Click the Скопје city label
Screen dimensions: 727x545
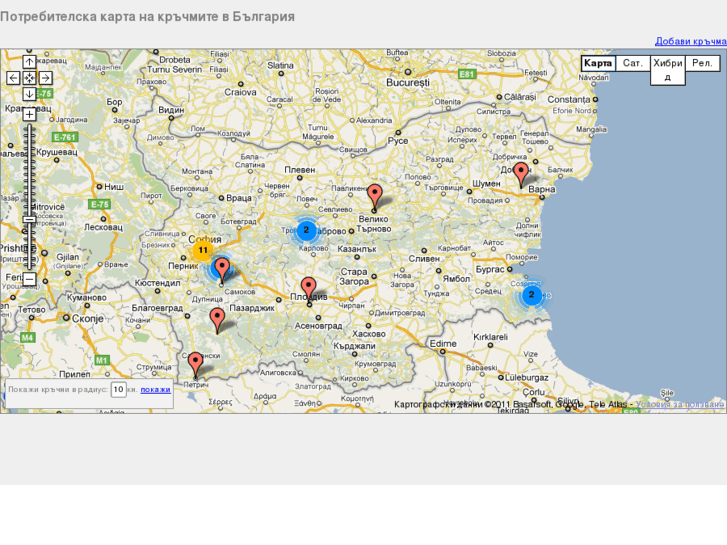88,319
